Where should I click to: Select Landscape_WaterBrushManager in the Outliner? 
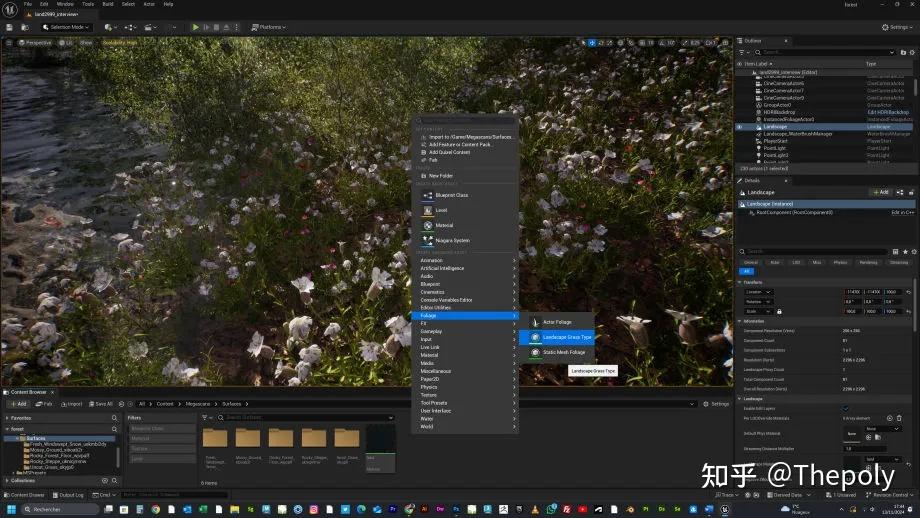coord(798,134)
